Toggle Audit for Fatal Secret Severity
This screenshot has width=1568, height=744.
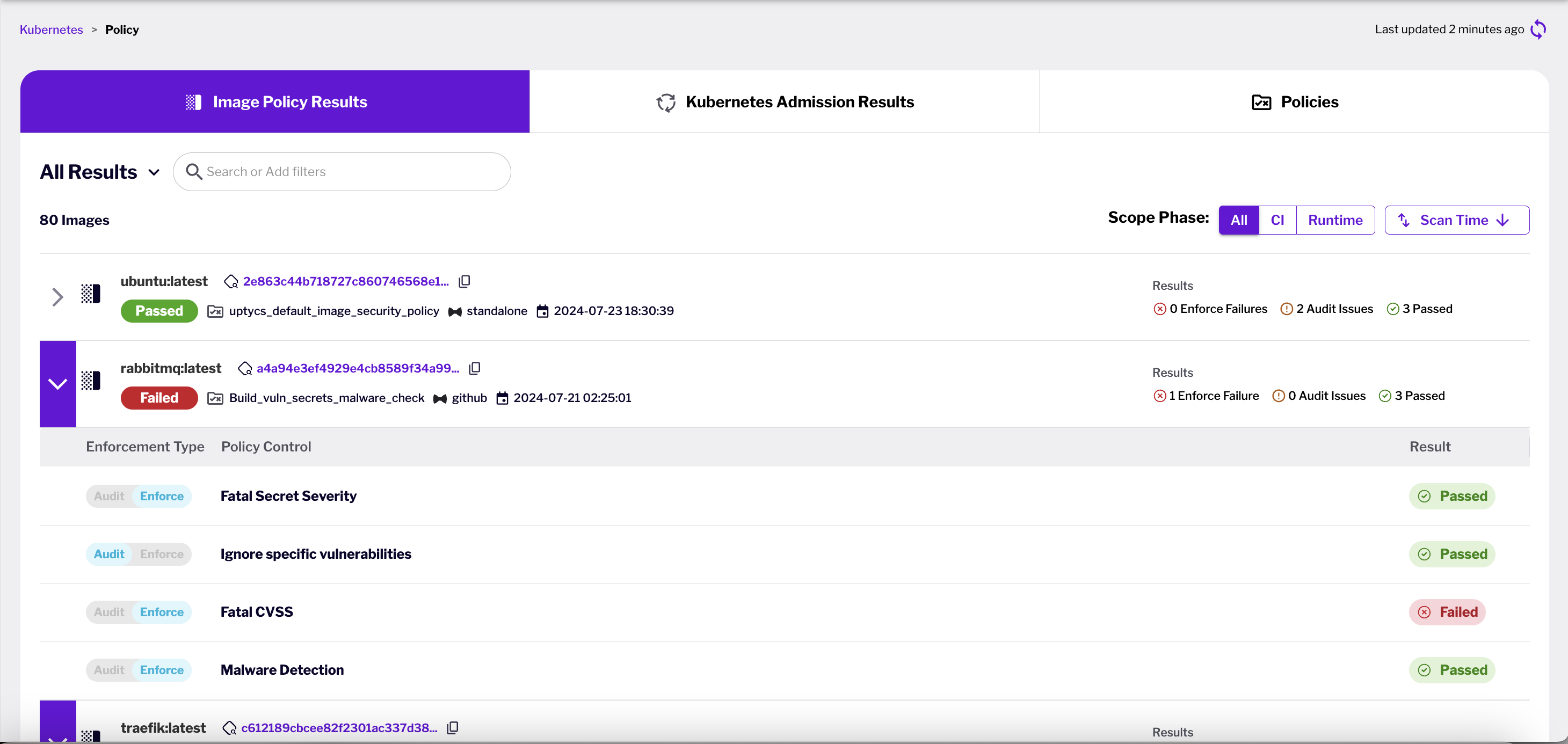coord(109,496)
